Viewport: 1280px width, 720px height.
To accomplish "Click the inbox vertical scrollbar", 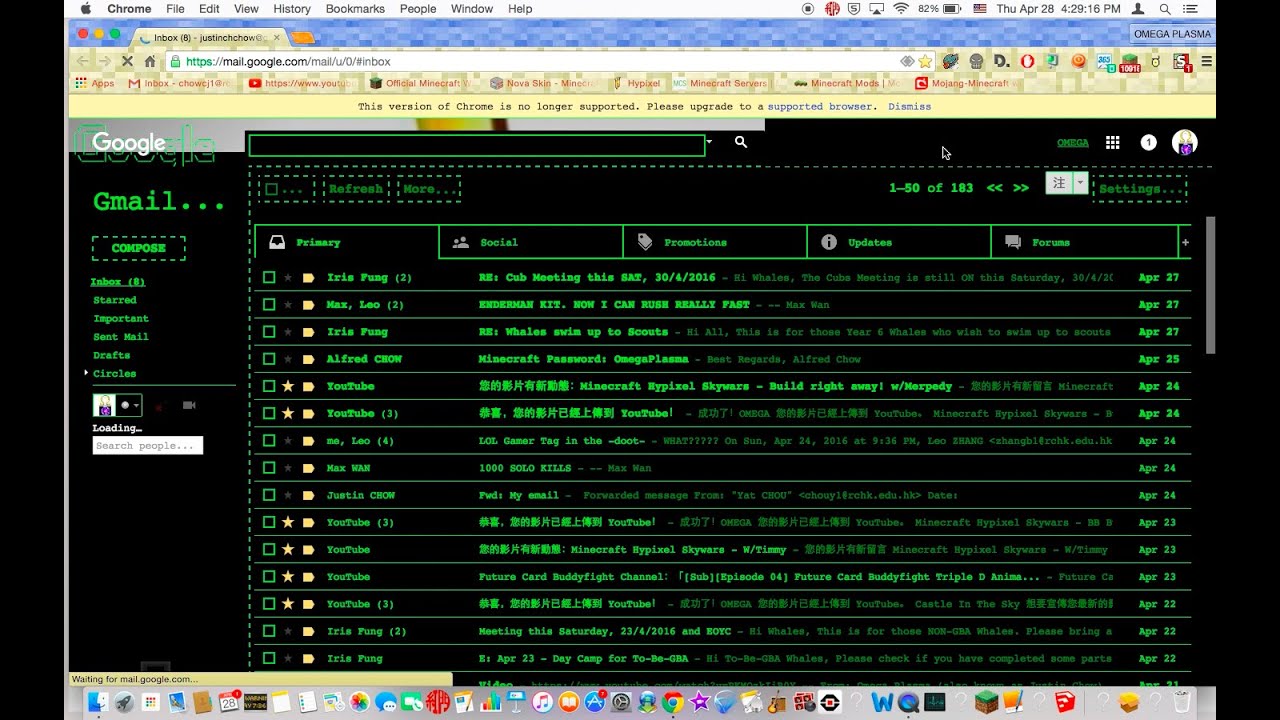I will 1210,285.
